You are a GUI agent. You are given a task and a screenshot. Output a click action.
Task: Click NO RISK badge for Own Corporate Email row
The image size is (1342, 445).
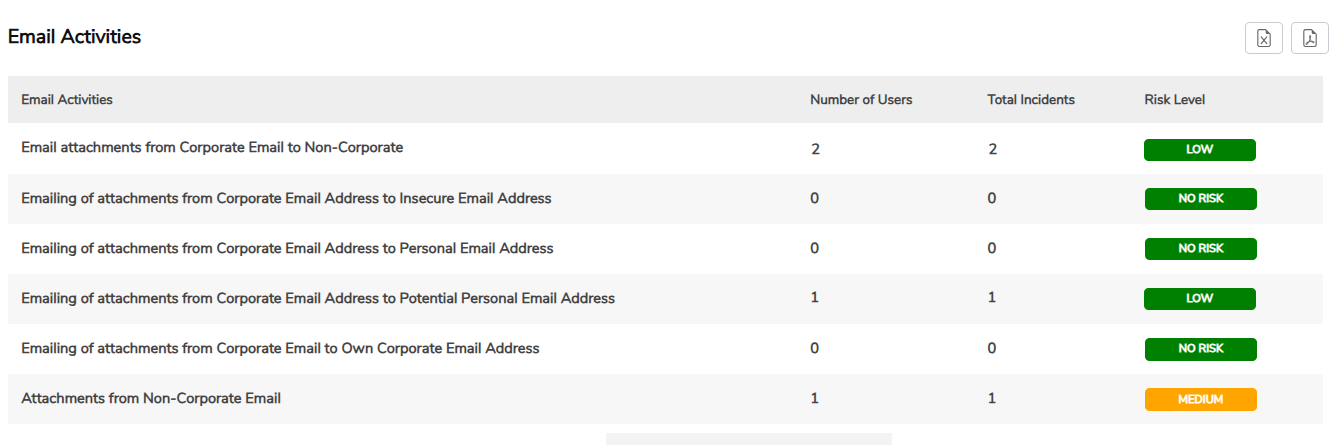coord(1200,349)
